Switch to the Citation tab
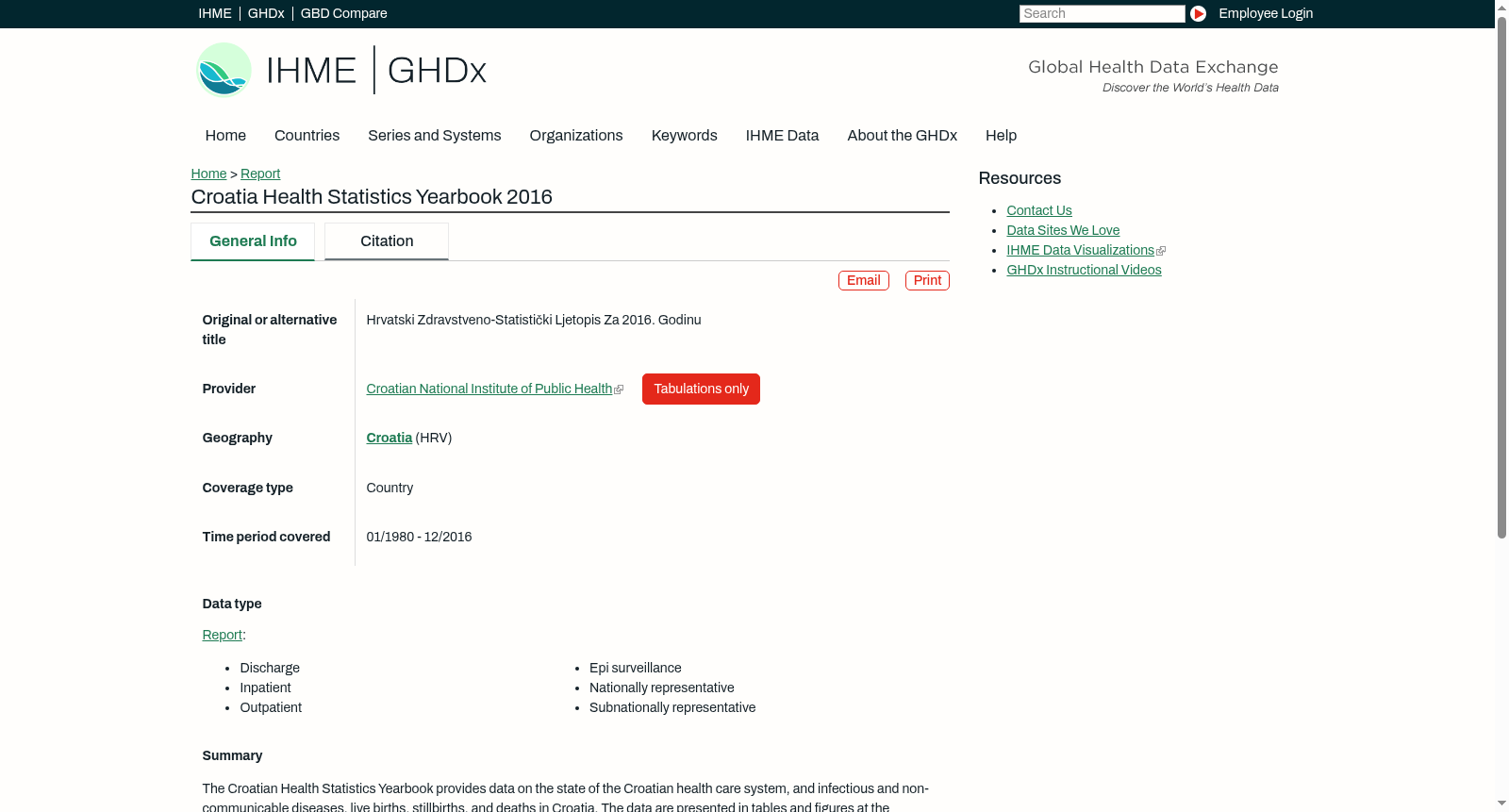The height and width of the screenshot is (812, 1509). click(x=387, y=241)
